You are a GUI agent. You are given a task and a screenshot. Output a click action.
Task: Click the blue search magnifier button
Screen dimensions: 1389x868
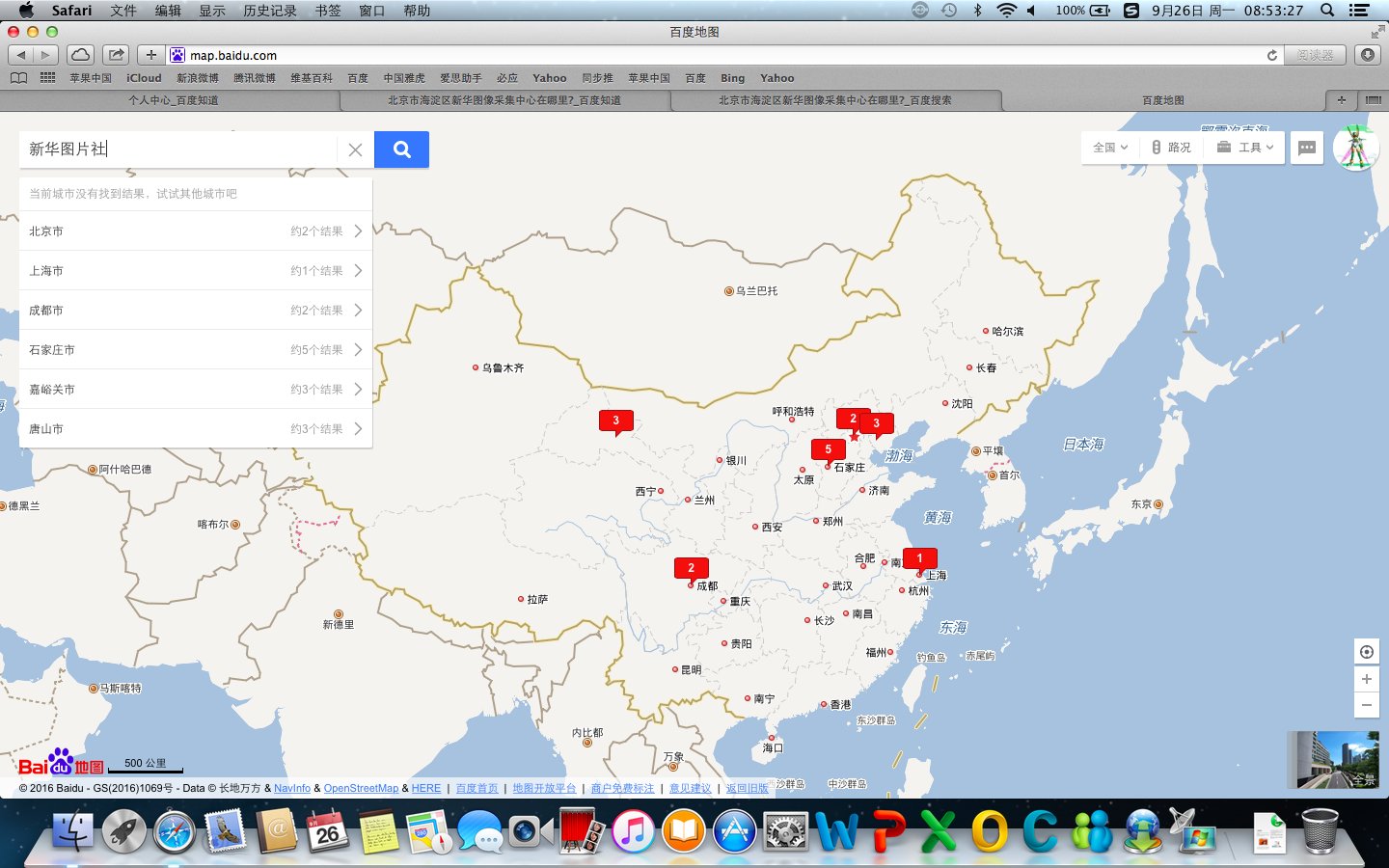pos(401,149)
